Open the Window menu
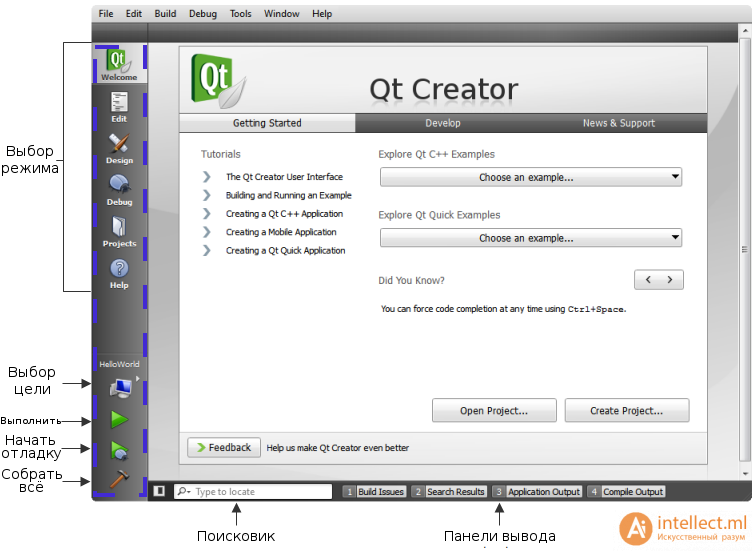Screen dimensions: 754x551 [x=281, y=13]
